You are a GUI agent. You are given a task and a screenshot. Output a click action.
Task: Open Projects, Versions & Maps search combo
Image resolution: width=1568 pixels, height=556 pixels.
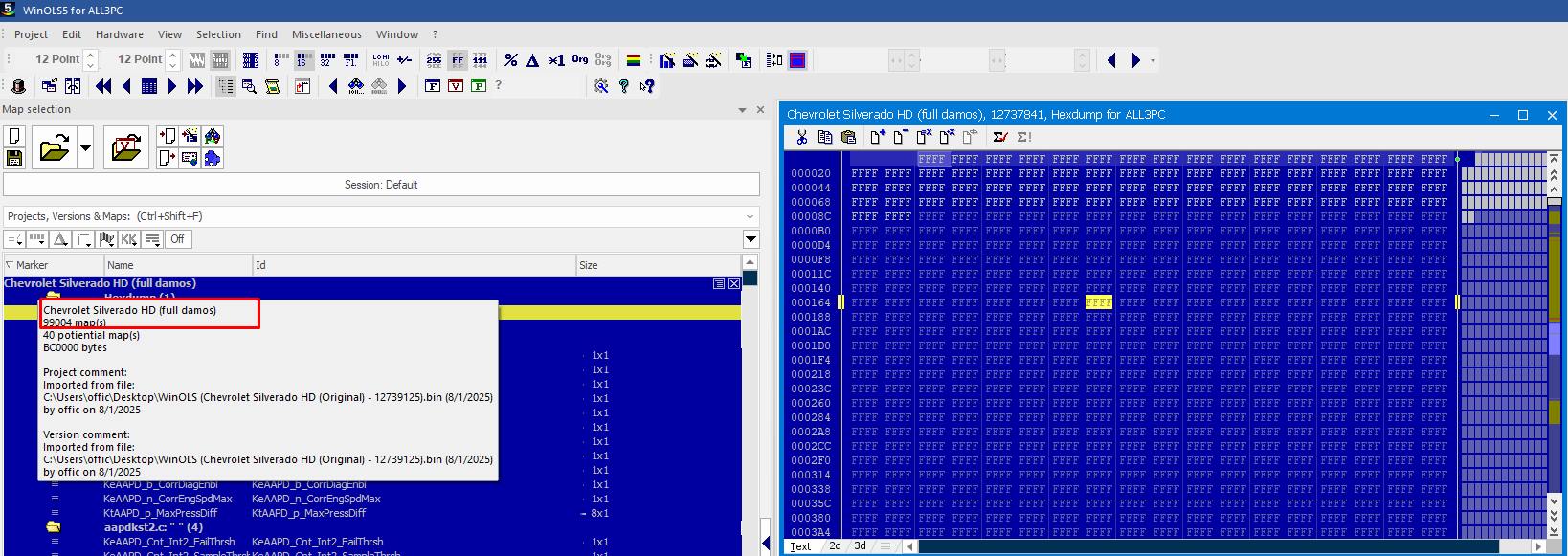coord(381,216)
